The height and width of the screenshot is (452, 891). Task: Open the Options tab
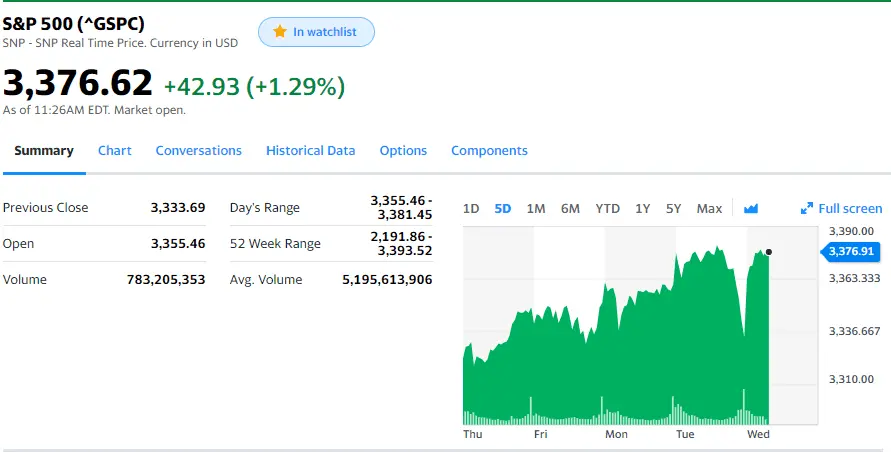403,151
